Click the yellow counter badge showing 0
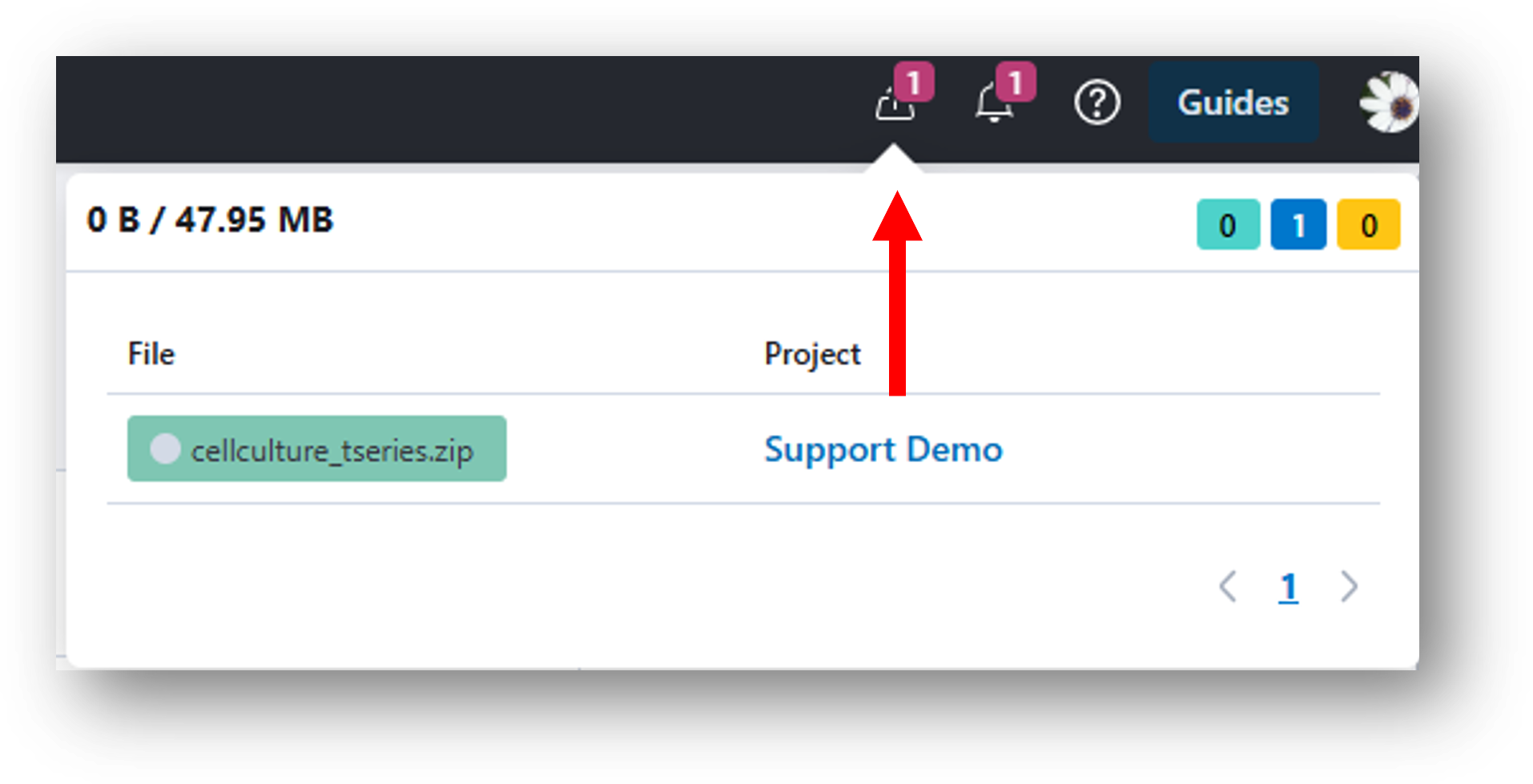Screen dimensions: 1533x784 [1368, 225]
